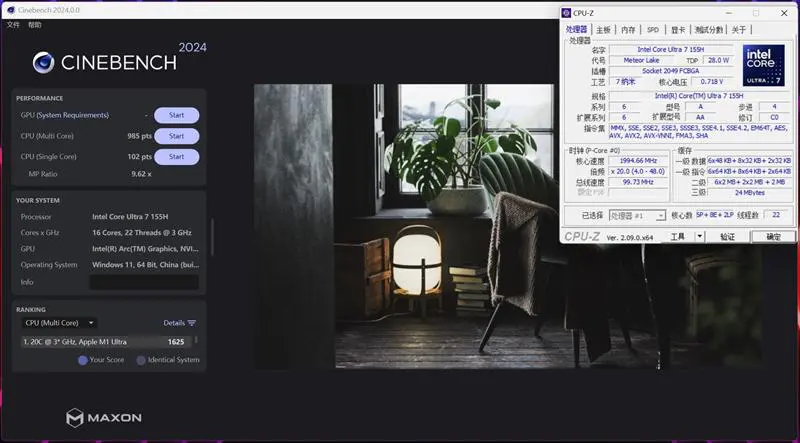The height and width of the screenshot is (443, 800).
Task: Toggle the Your Score legend dot
Action: click(x=83, y=360)
